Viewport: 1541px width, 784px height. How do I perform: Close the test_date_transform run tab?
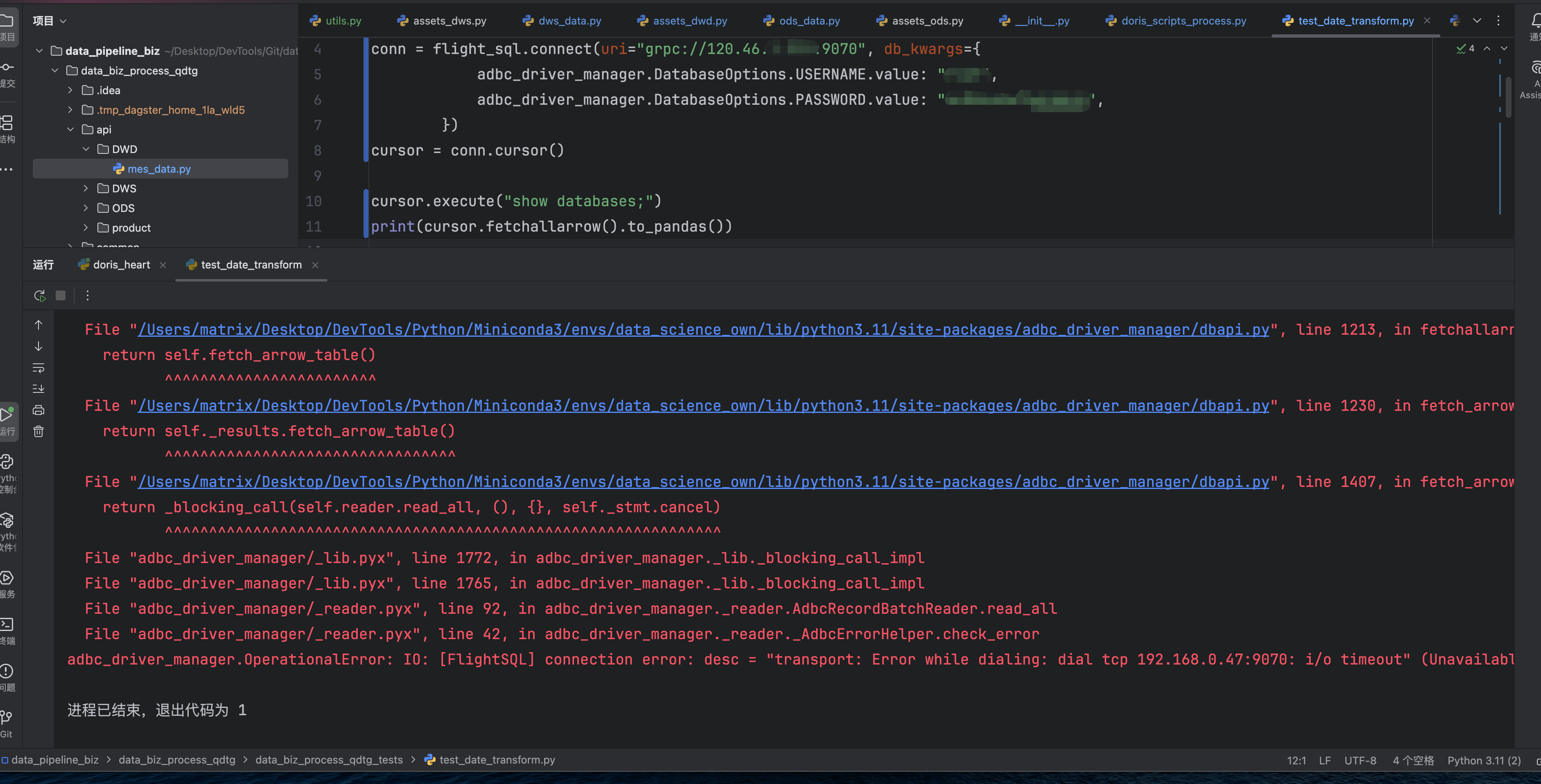click(x=315, y=265)
